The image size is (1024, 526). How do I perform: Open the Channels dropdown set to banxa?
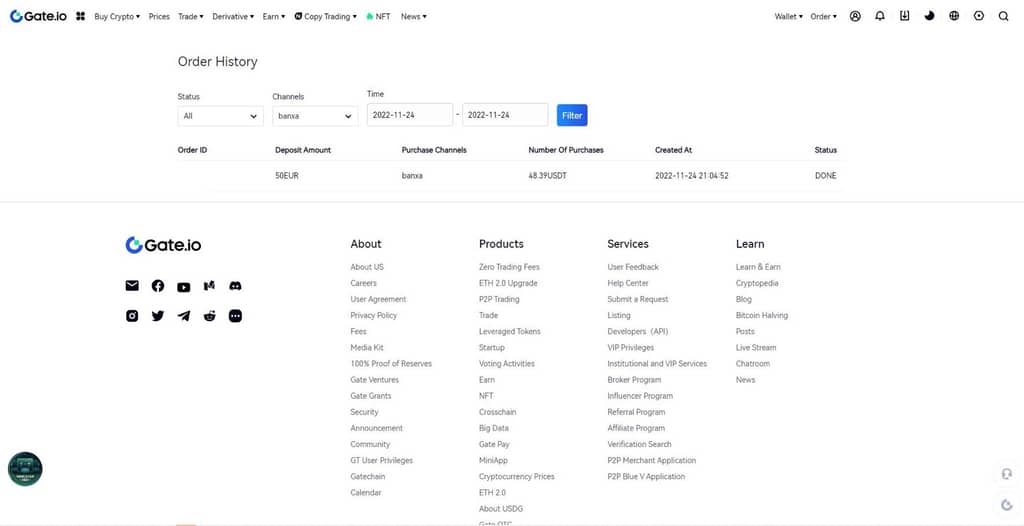315,116
